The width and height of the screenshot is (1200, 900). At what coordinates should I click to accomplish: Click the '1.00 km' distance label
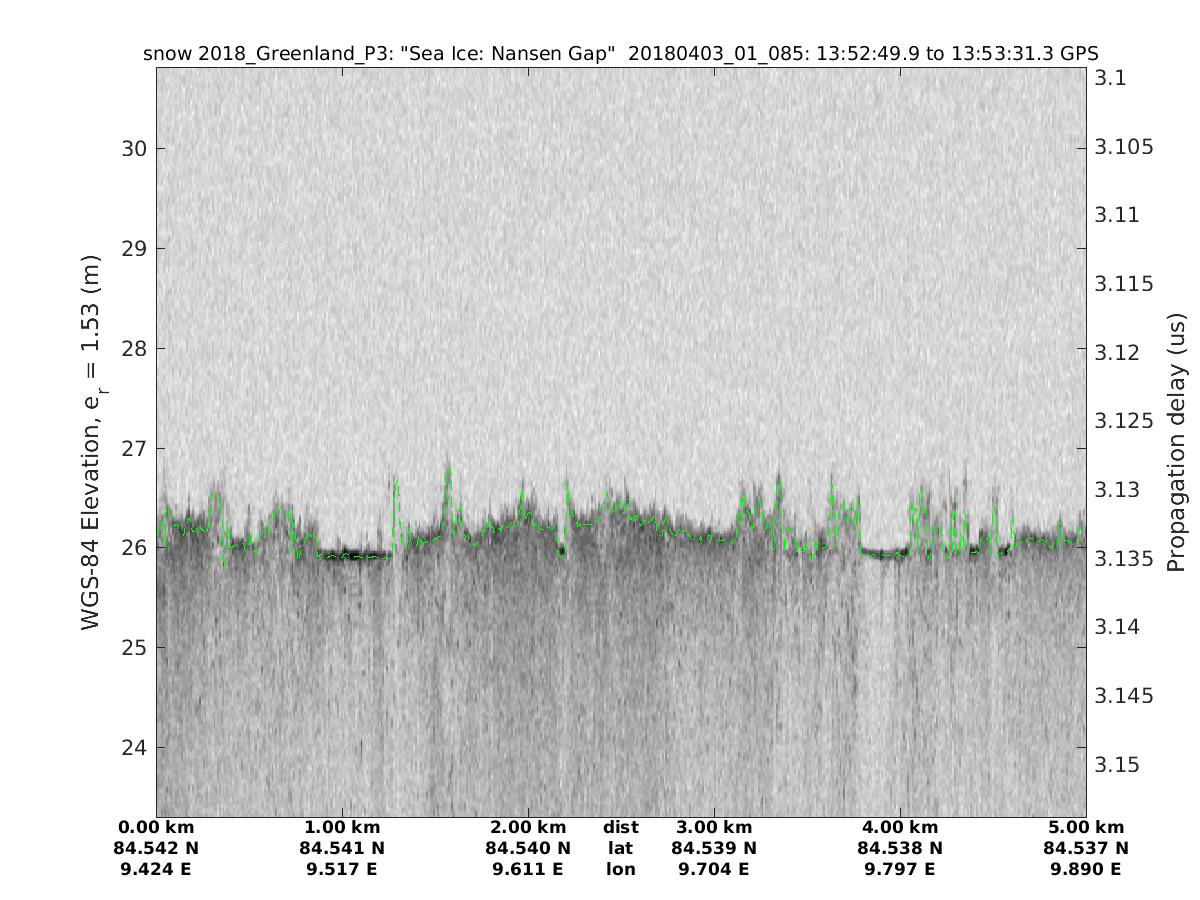coord(342,828)
